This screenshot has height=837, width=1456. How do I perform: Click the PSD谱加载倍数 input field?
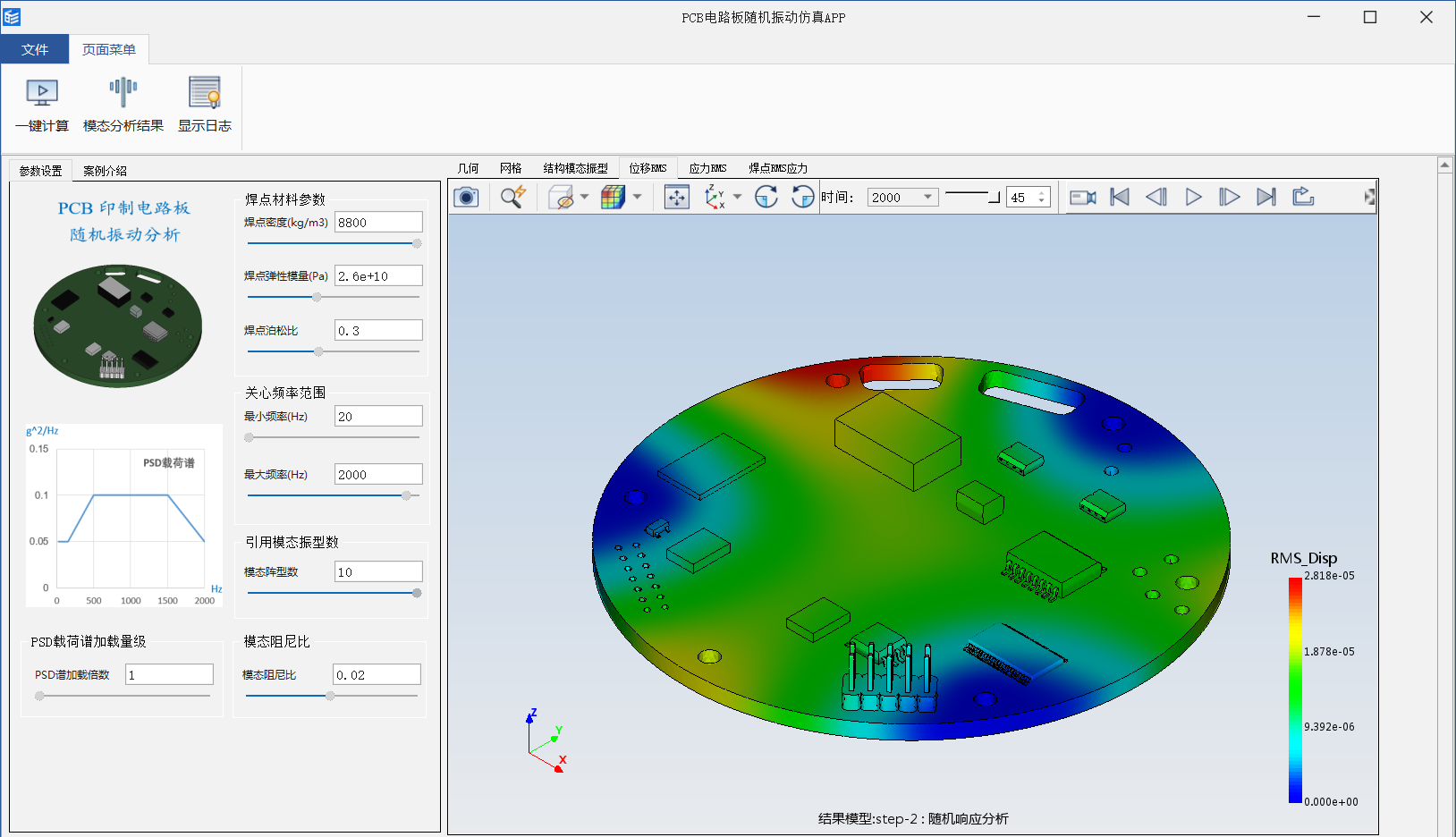[169, 674]
